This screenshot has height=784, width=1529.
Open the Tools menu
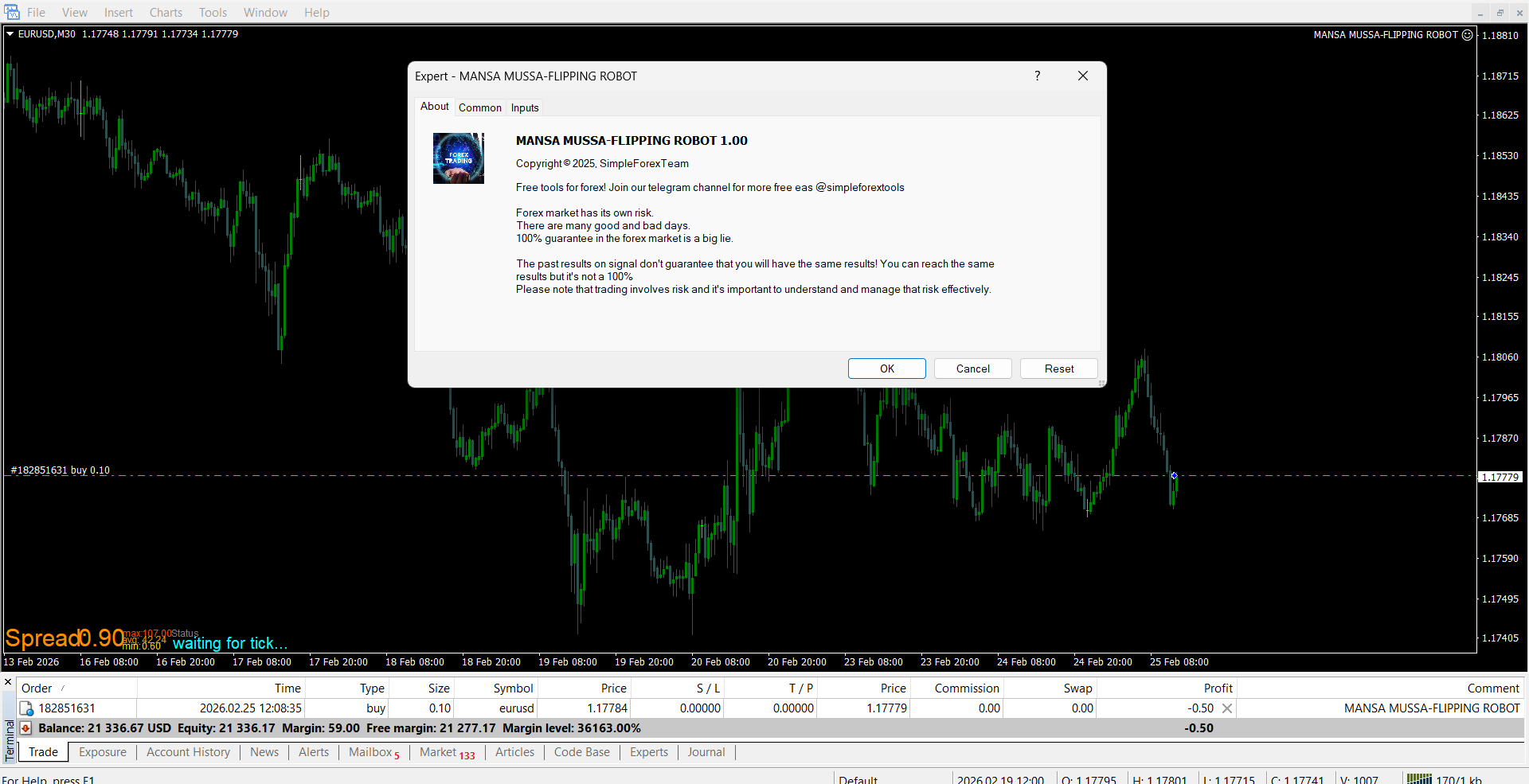point(213,13)
